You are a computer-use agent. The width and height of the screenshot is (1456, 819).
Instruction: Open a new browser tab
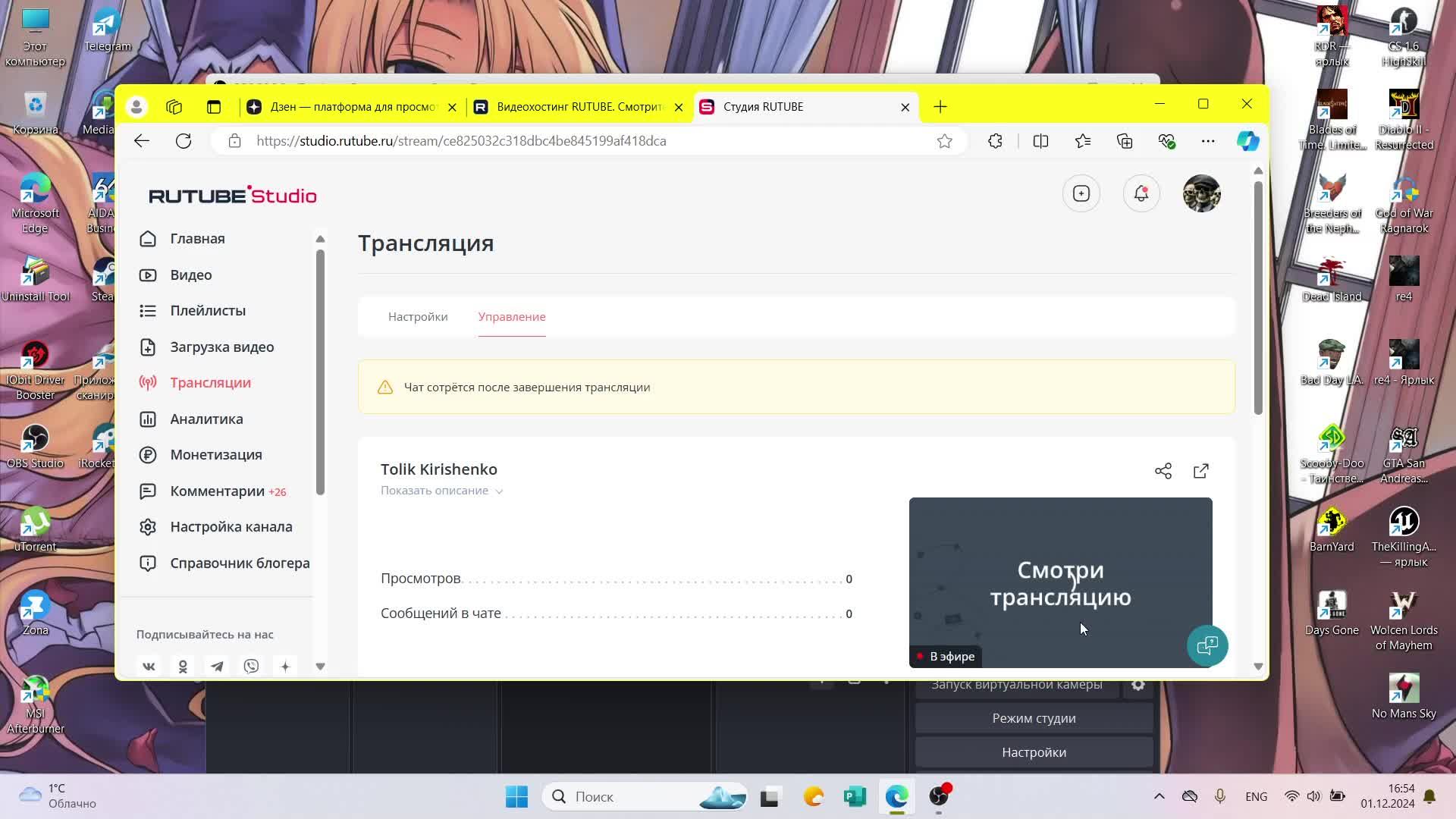[x=940, y=107]
